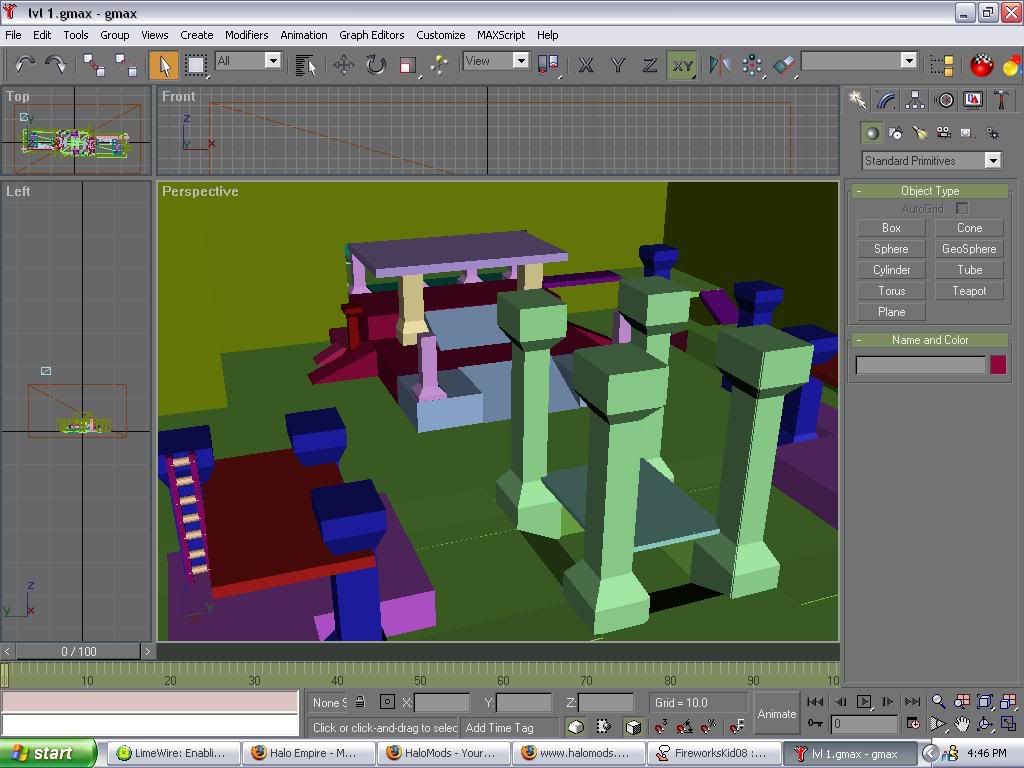
Task: Open the Modifiers menu
Action: [246, 35]
